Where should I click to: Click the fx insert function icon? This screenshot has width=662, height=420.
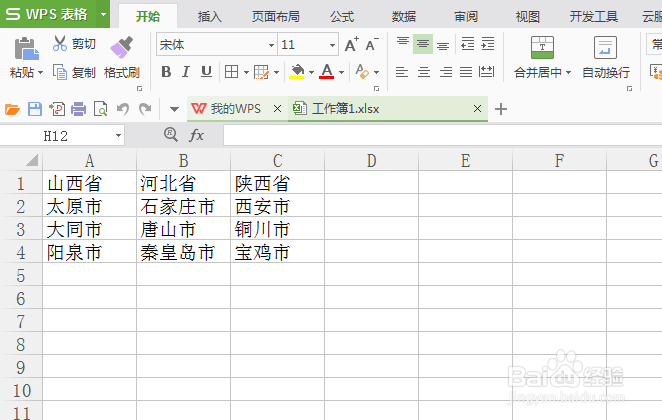click(x=196, y=135)
